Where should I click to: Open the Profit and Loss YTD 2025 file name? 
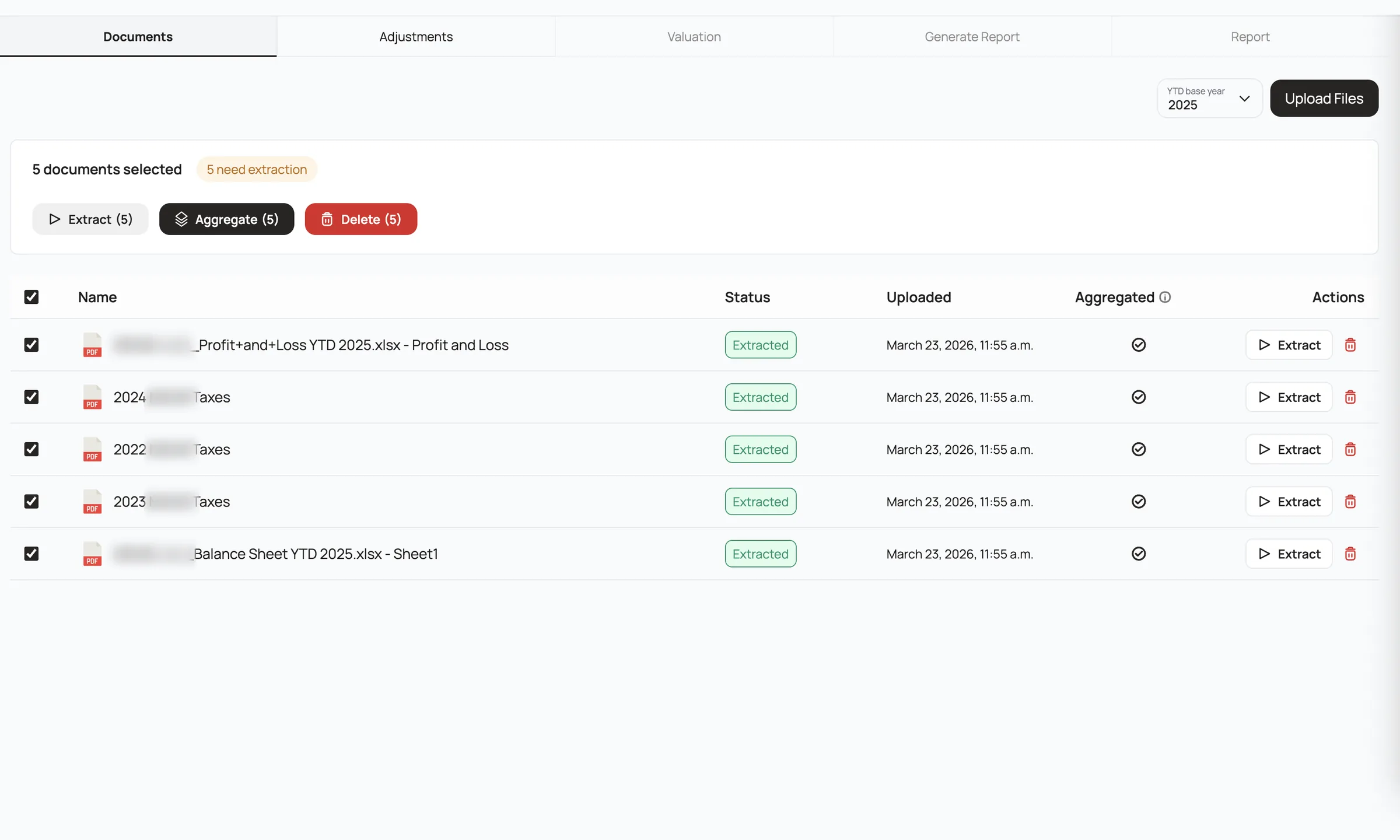point(311,345)
